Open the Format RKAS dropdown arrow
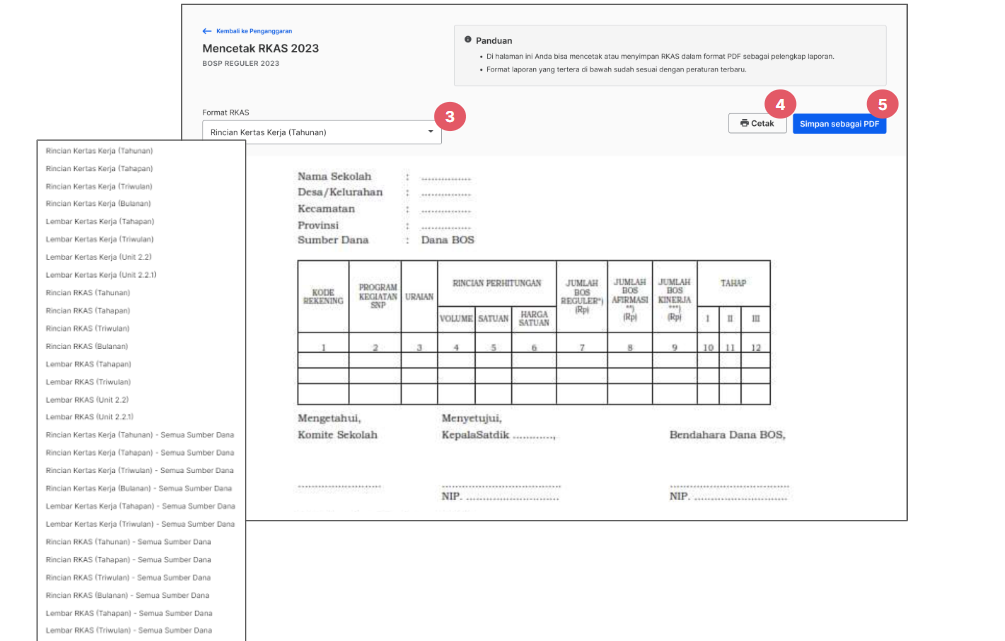This screenshot has width=1005, height=641. tap(431, 131)
